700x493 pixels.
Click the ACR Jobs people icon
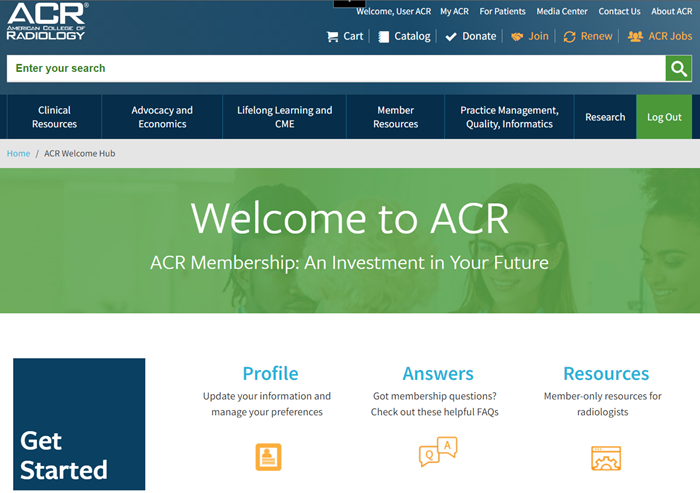pos(635,36)
